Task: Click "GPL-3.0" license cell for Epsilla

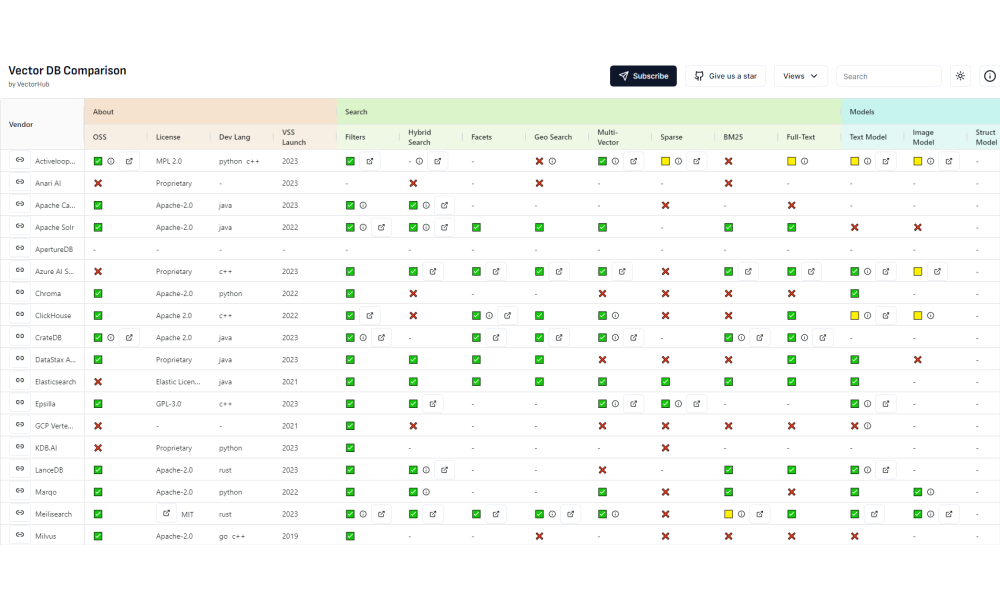Action: (x=169, y=404)
